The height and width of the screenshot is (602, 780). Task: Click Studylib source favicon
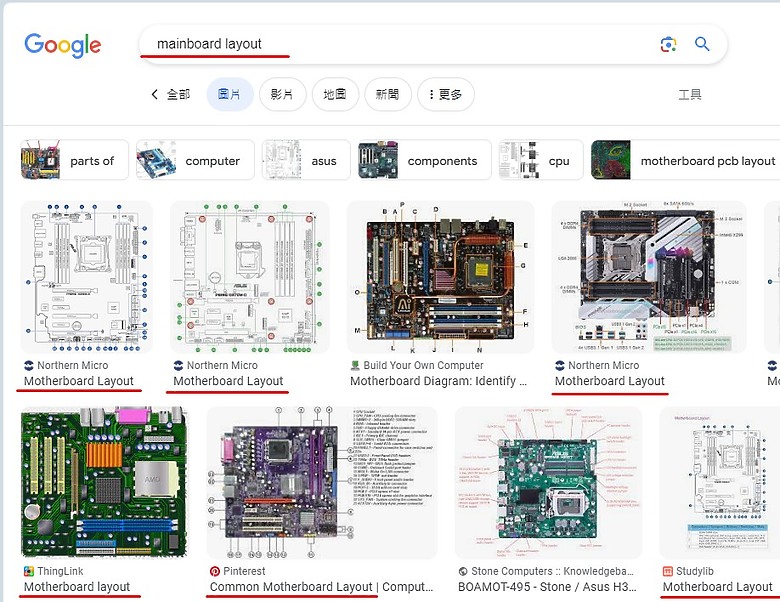668,571
